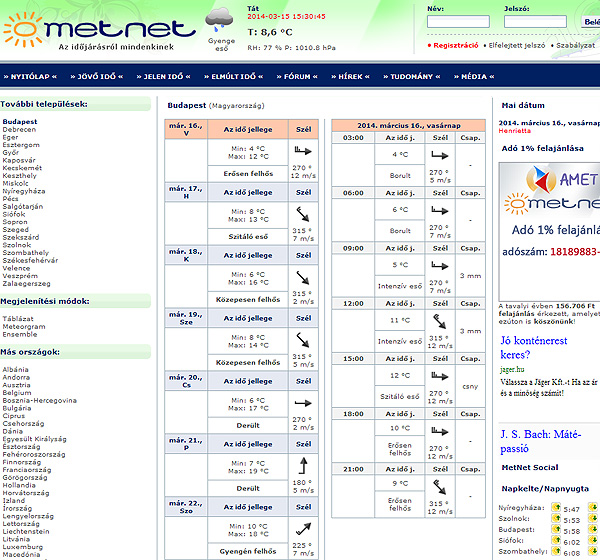Click wind arrow icon in 12:00 row
Screen dimensions: 600x560
click(x=440, y=322)
